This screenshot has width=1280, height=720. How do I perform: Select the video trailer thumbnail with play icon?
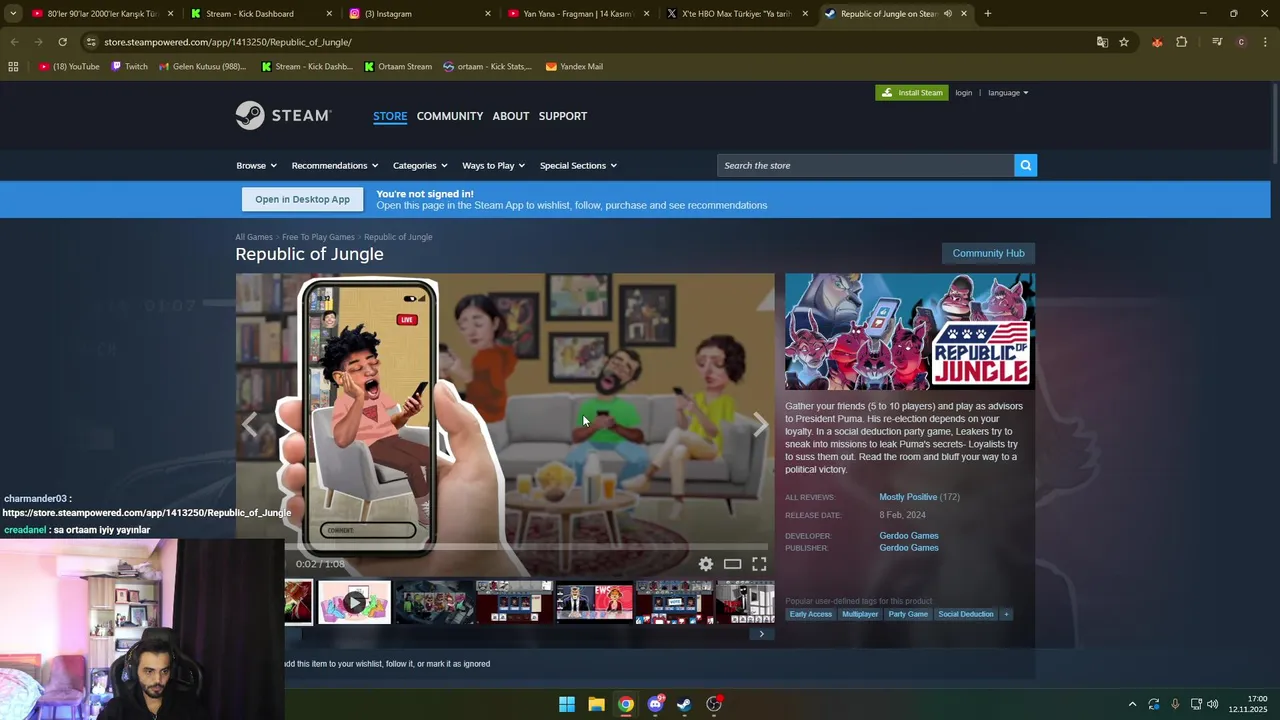click(x=355, y=603)
